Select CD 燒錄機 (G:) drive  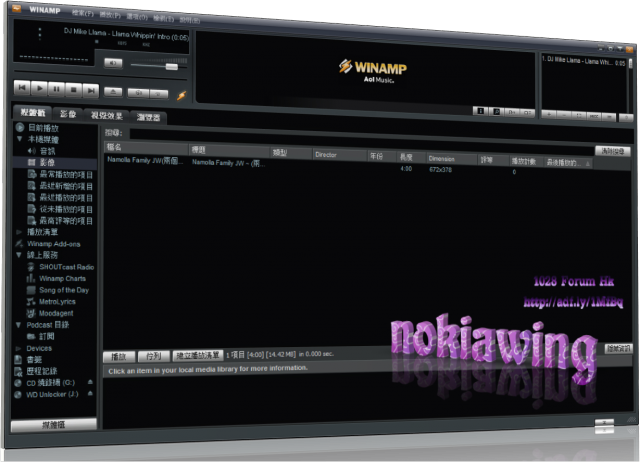(50, 383)
